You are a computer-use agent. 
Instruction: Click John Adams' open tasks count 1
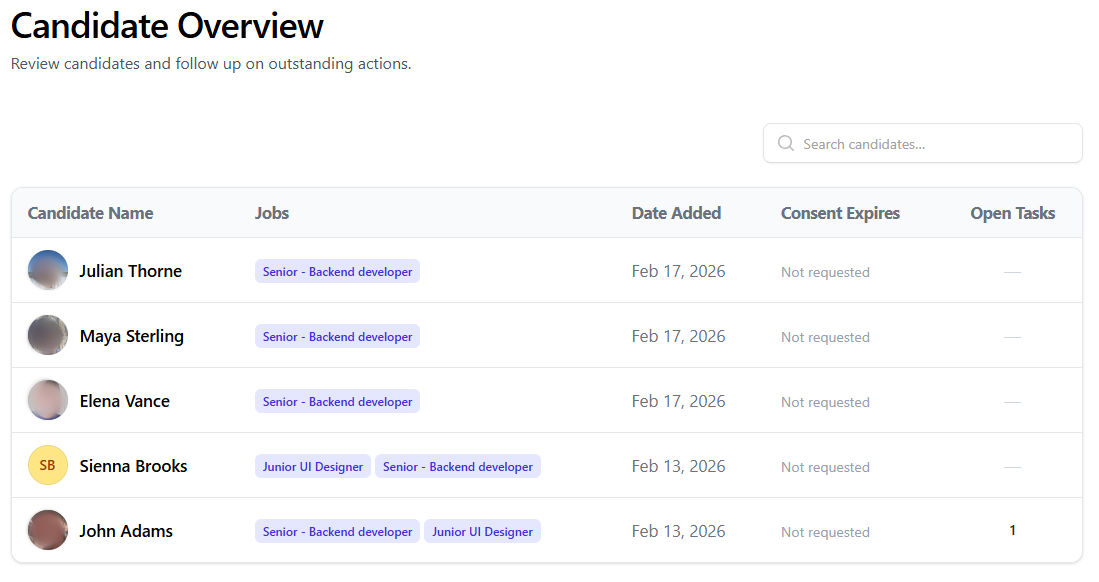(1012, 531)
